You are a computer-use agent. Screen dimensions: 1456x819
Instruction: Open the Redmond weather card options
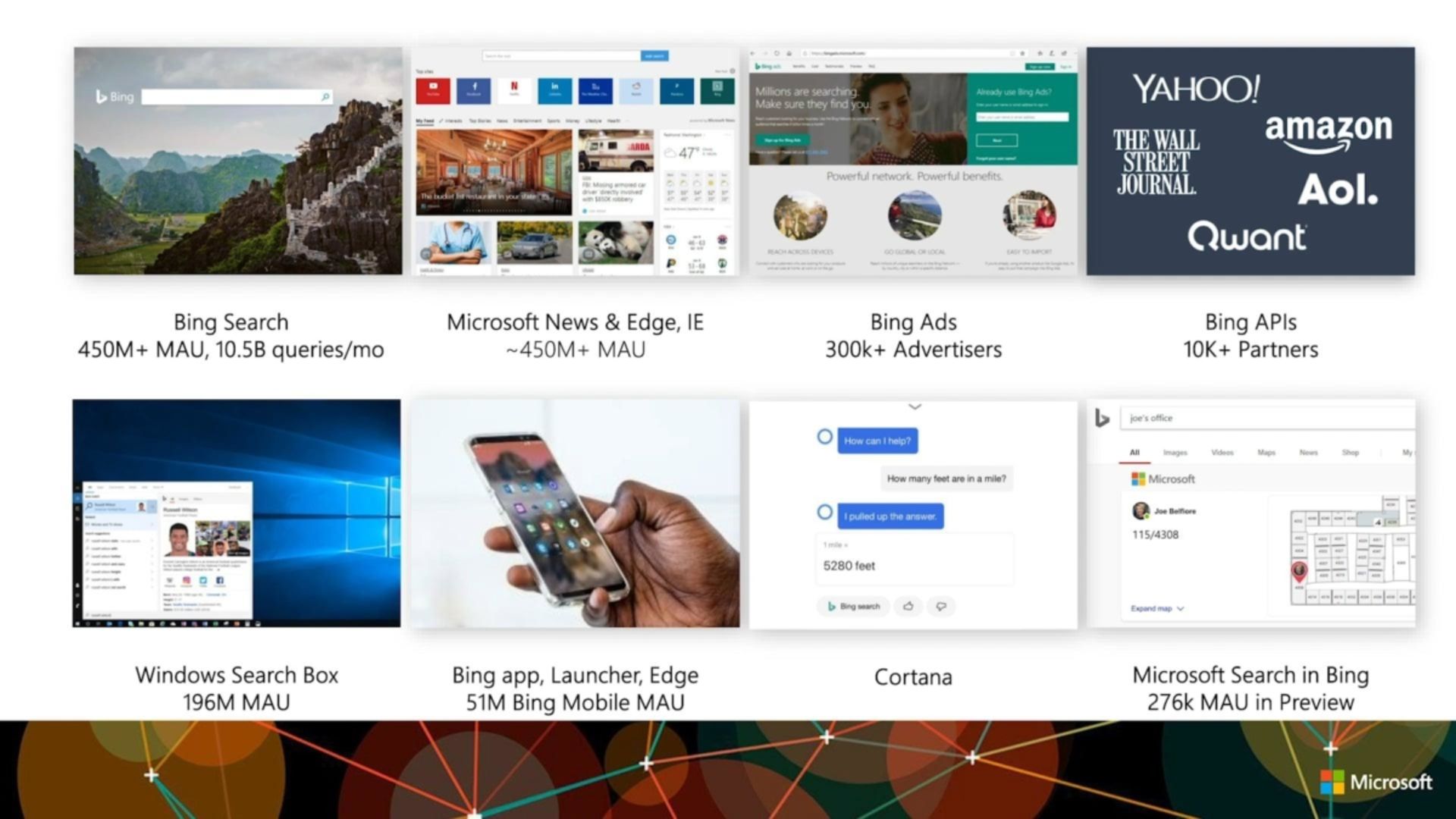click(x=727, y=135)
